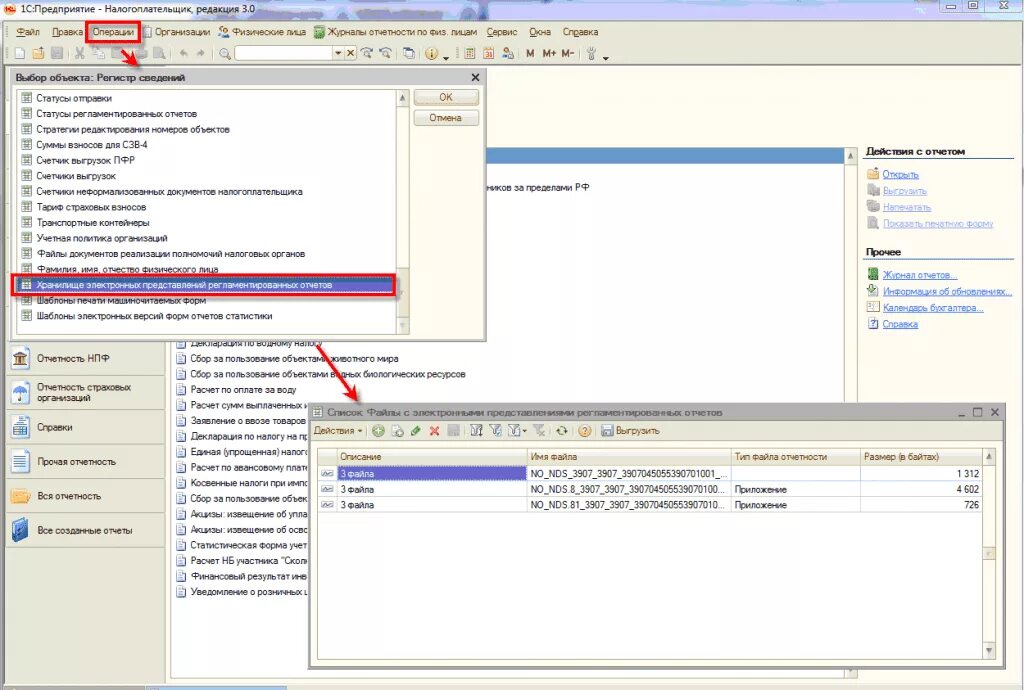Open the Окна menu
The image size is (1024, 690).
click(x=539, y=32)
